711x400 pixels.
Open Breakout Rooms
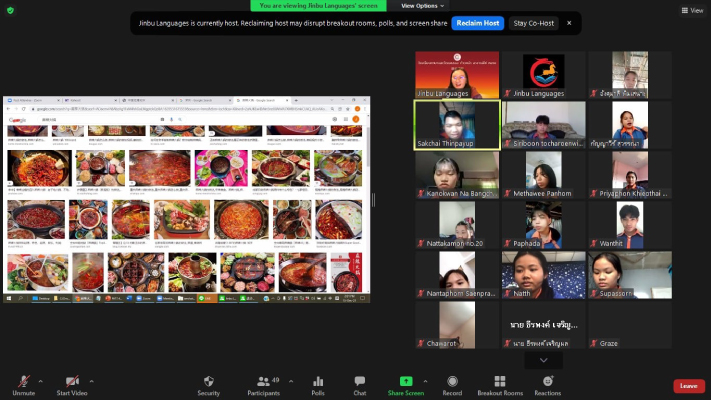click(500, 384)
